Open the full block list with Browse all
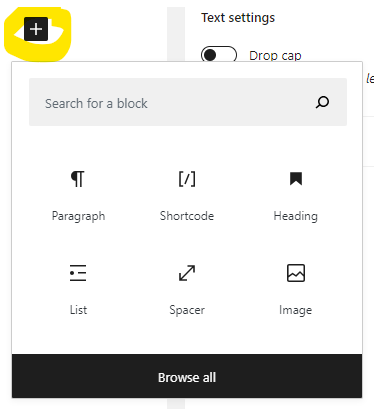This screenshot has width=374, height=409. (187, 376)
